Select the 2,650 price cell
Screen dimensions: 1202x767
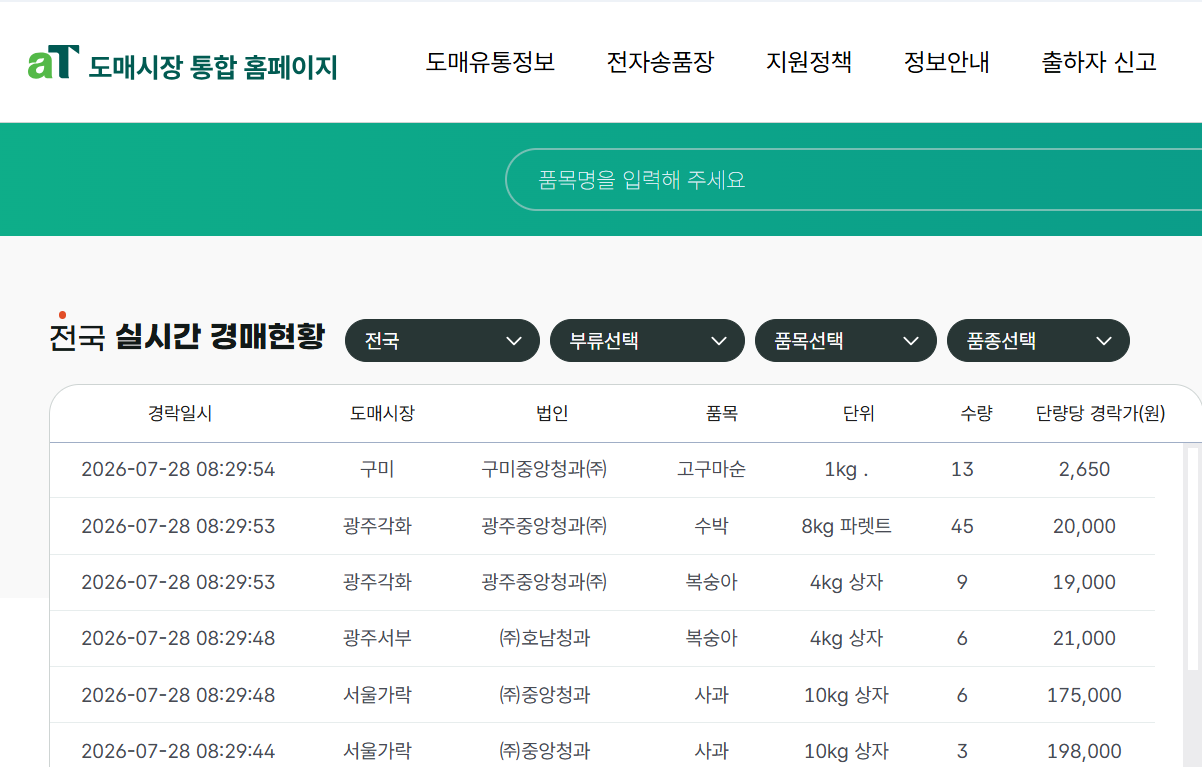[x=1084, y=469]
